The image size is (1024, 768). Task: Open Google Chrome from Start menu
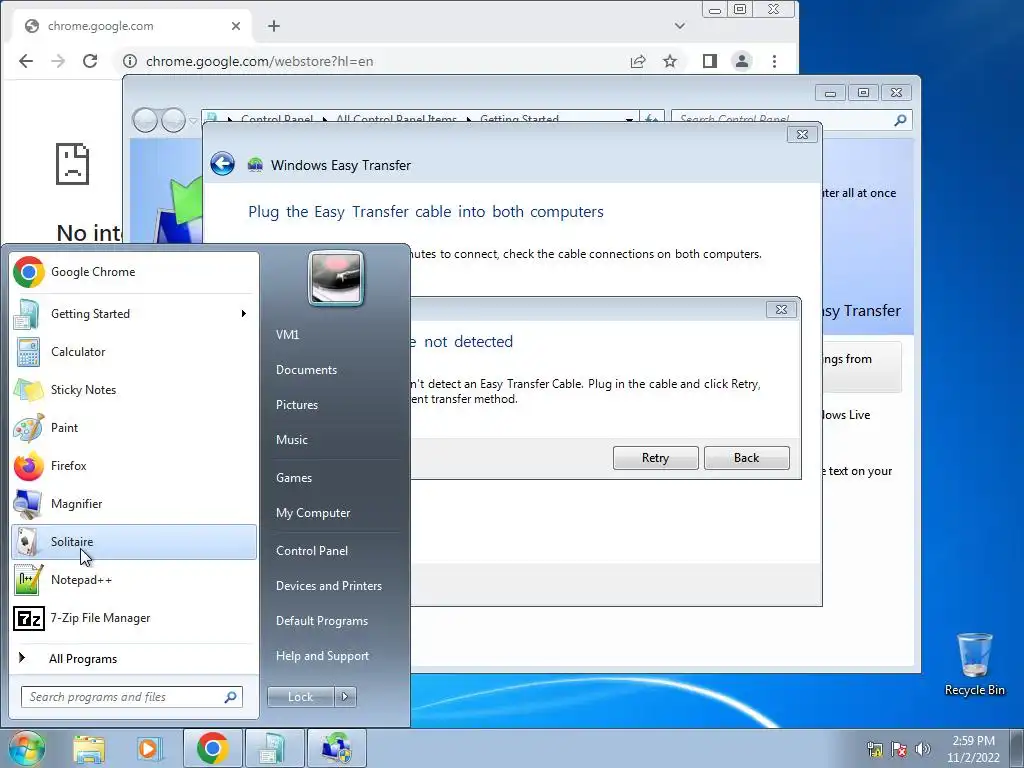[134, 272]
